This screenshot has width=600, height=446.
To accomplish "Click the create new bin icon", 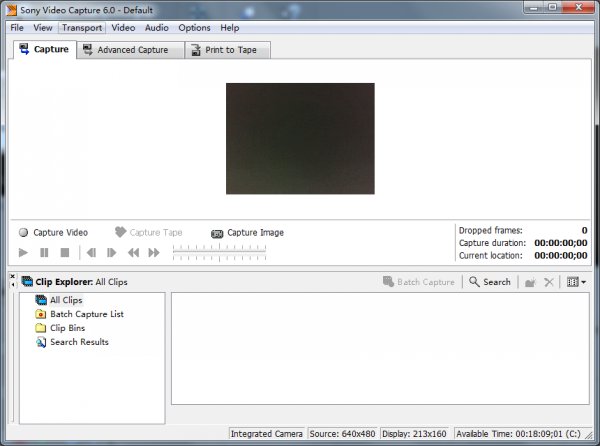I will point(530,283).
